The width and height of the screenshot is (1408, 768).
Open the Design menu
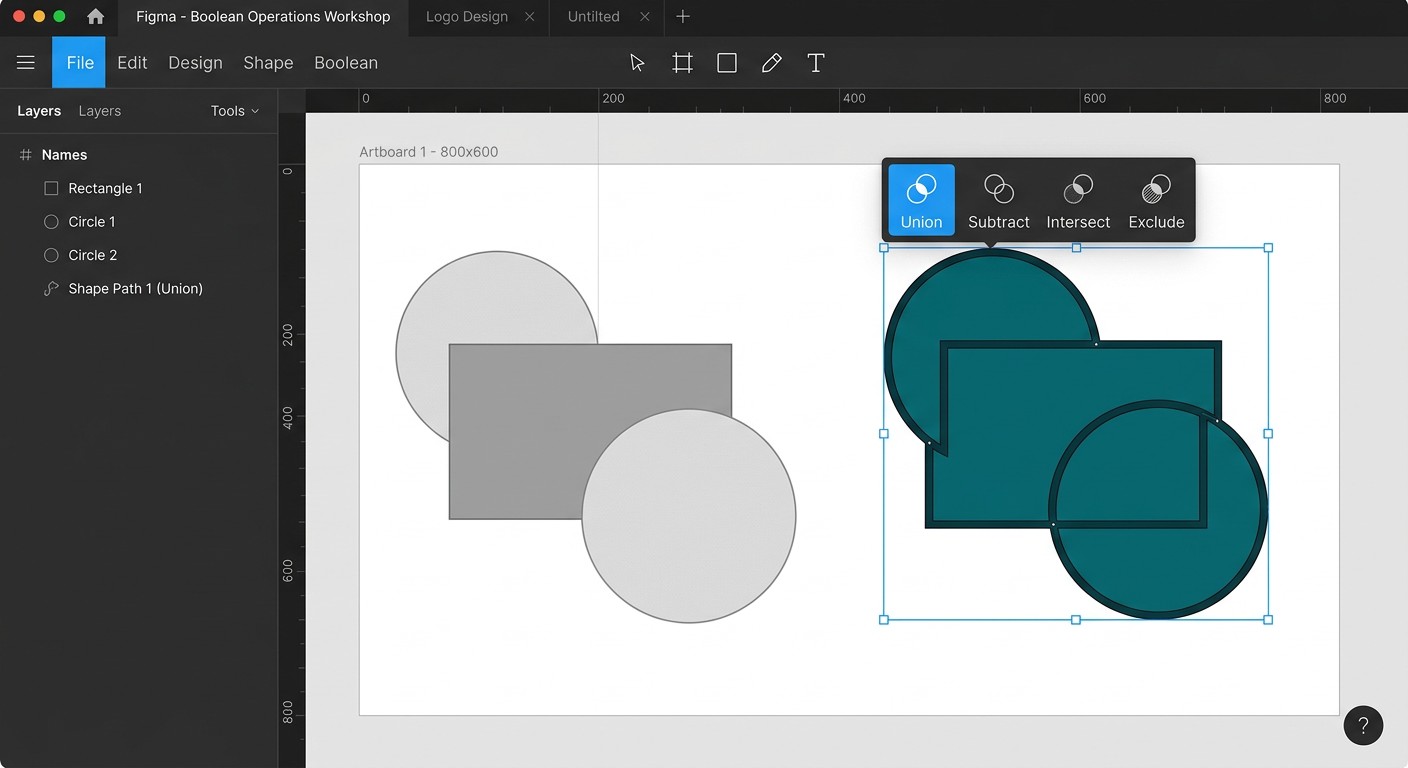[195, 63]
